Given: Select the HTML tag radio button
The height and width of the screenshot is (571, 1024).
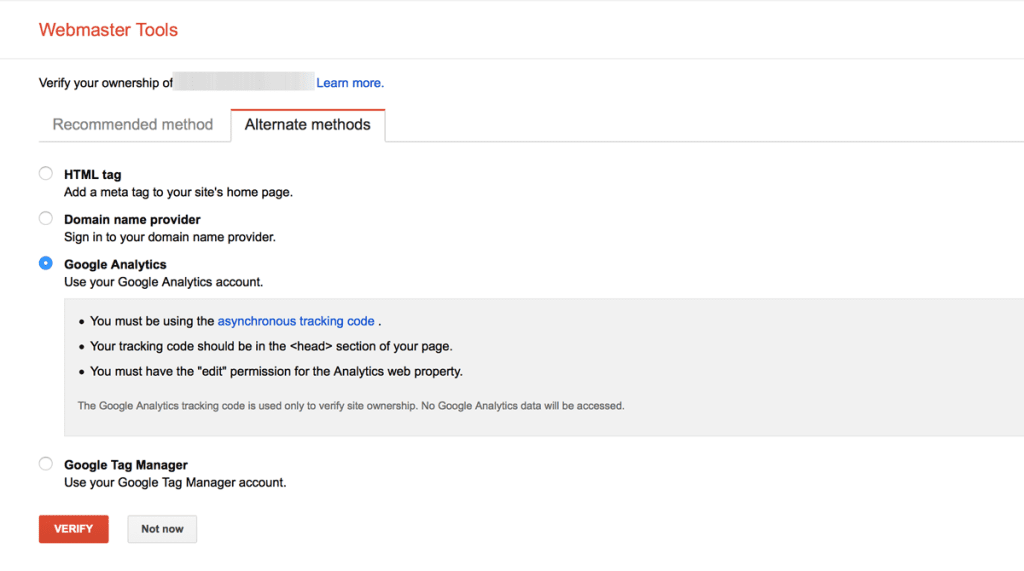Looking at the screenshot, I should tap(46, 174).
